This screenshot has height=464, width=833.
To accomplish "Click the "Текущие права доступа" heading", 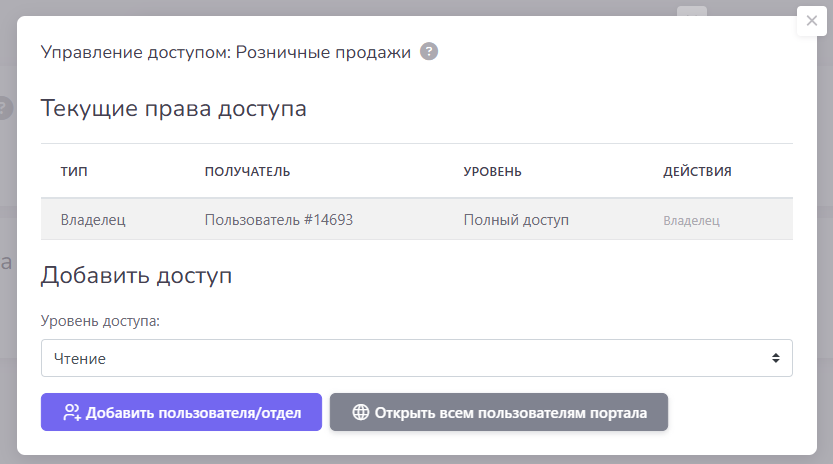I will click(173, 109).
